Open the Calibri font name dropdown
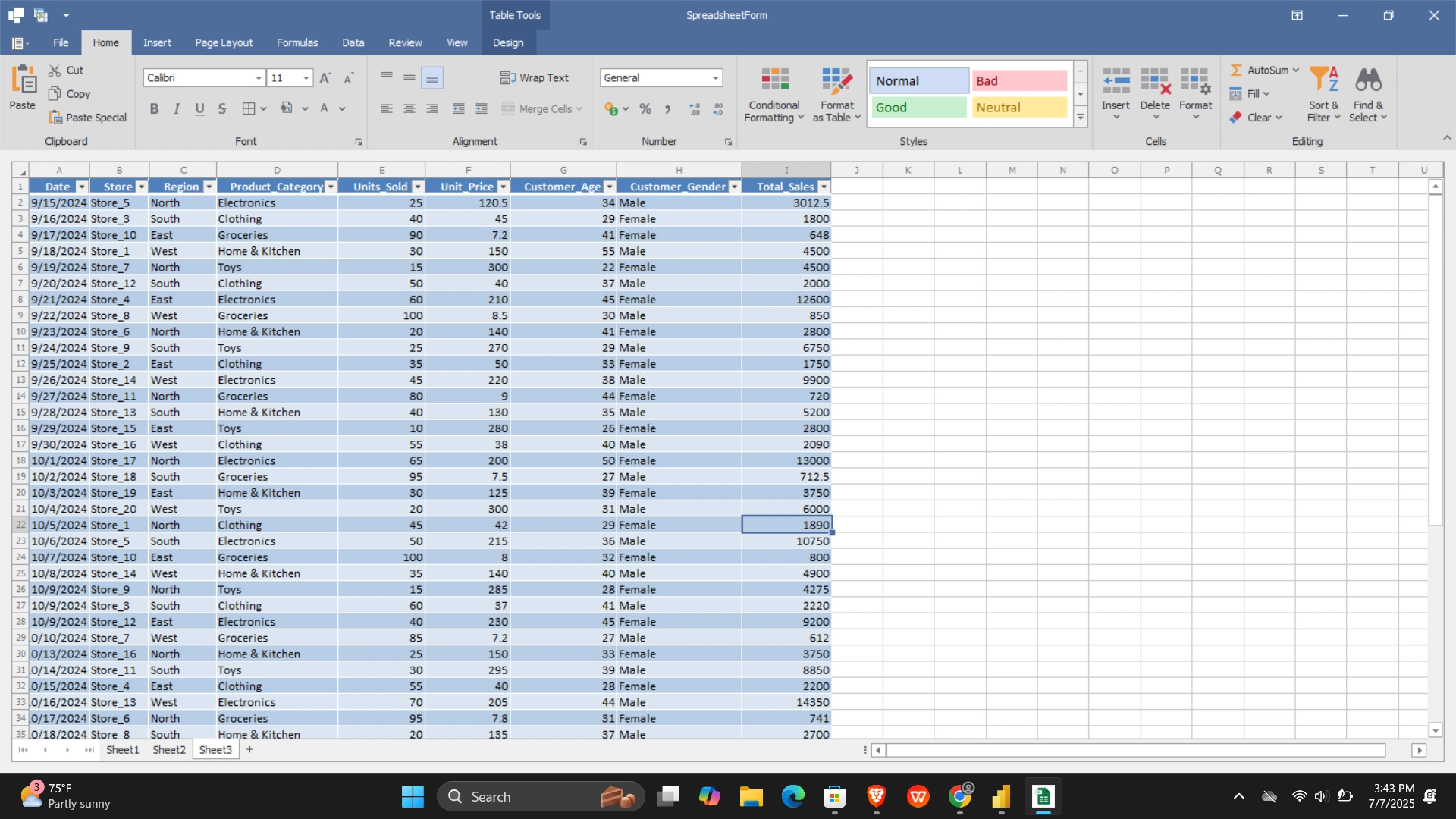 tap(259, 78)
